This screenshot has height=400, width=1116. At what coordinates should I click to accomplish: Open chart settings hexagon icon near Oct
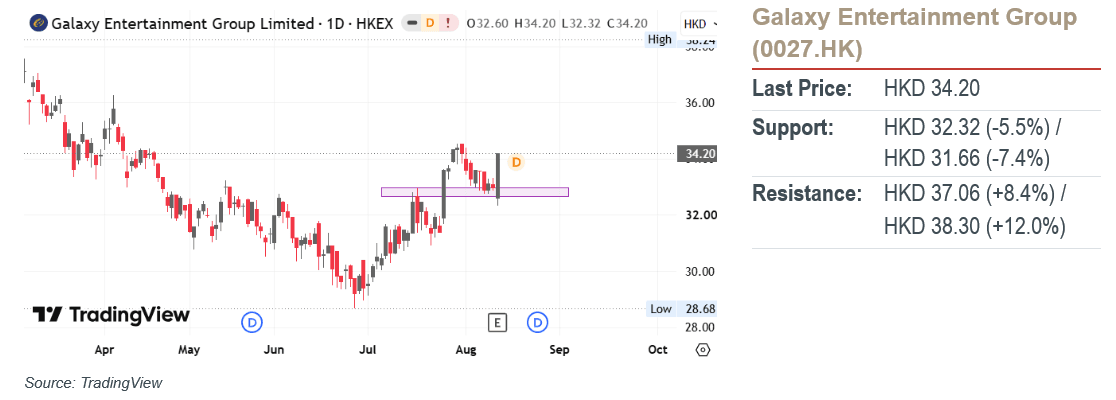tap(702, 350)
